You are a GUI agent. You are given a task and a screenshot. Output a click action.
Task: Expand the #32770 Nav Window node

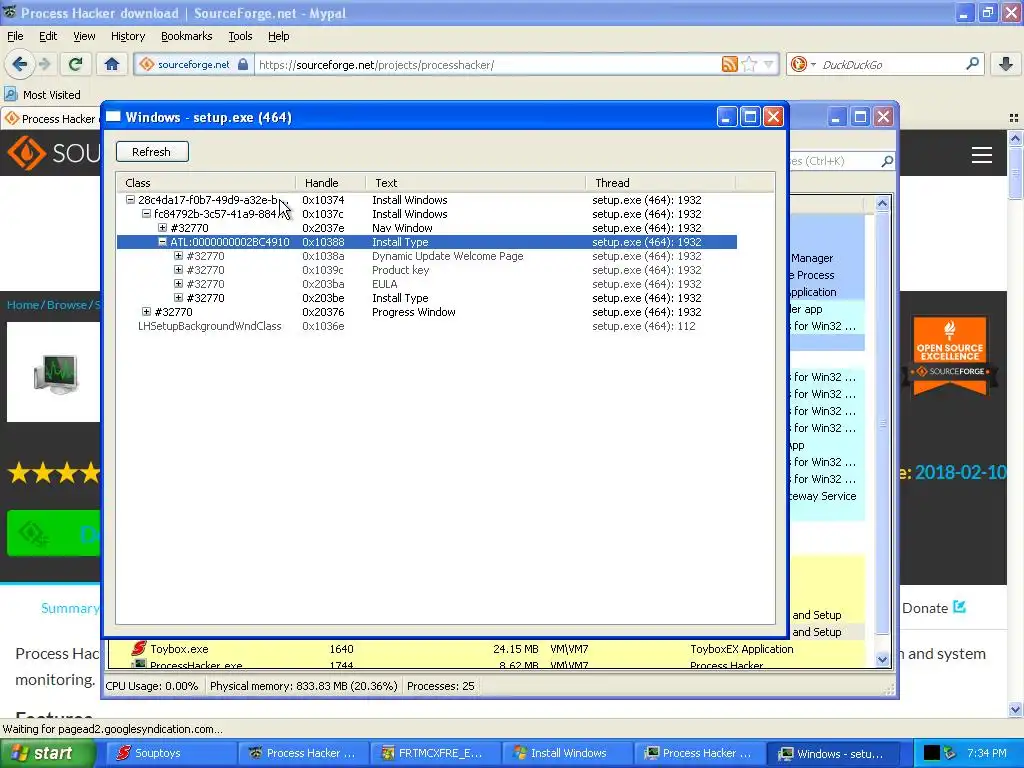pyautogui.click(x=163, y=228)
